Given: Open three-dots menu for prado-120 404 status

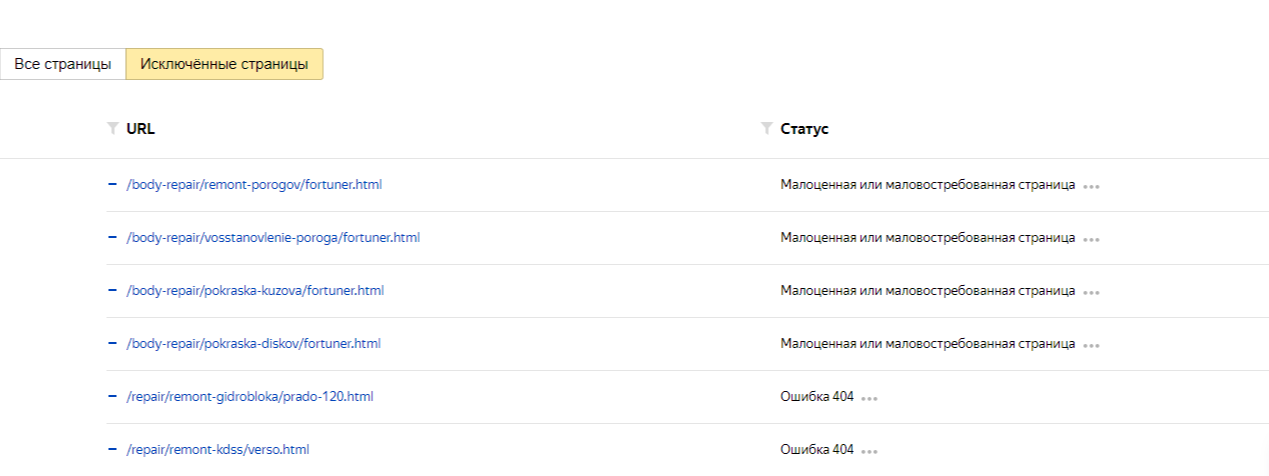Looking at the screenshot, I should tap(869, 398).
